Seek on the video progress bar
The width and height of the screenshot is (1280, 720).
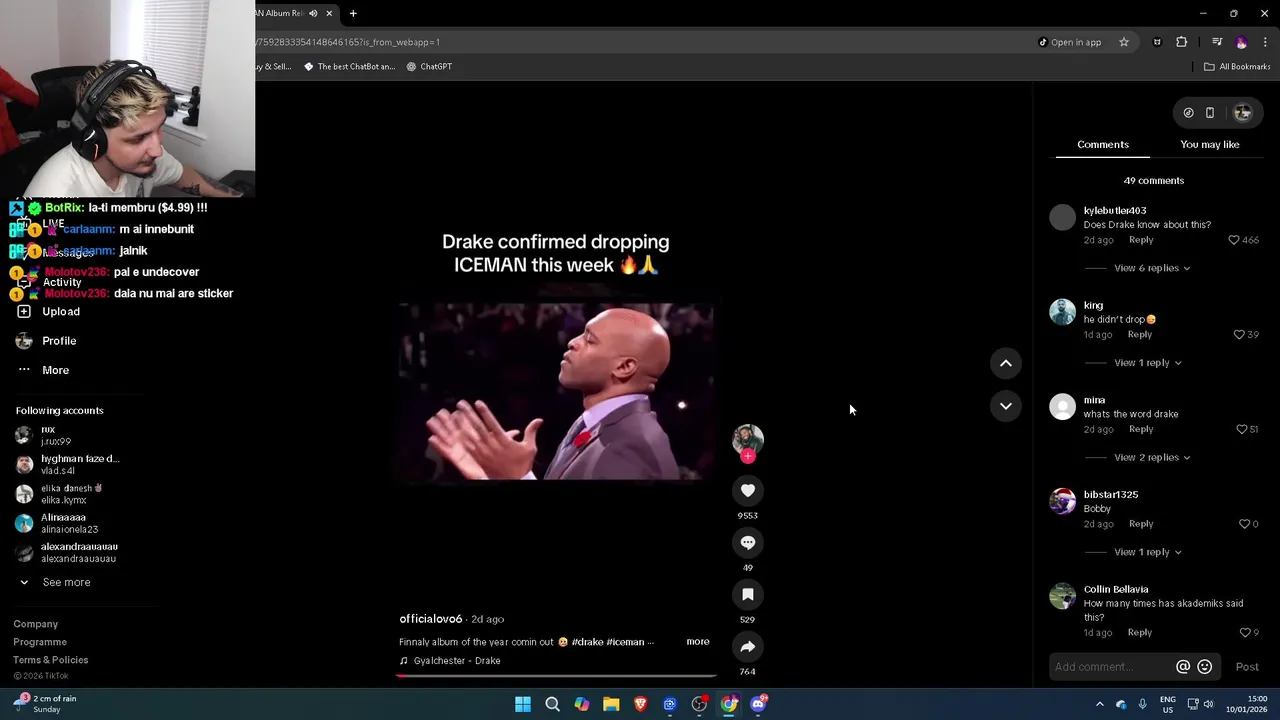click(x=556, y=676)
